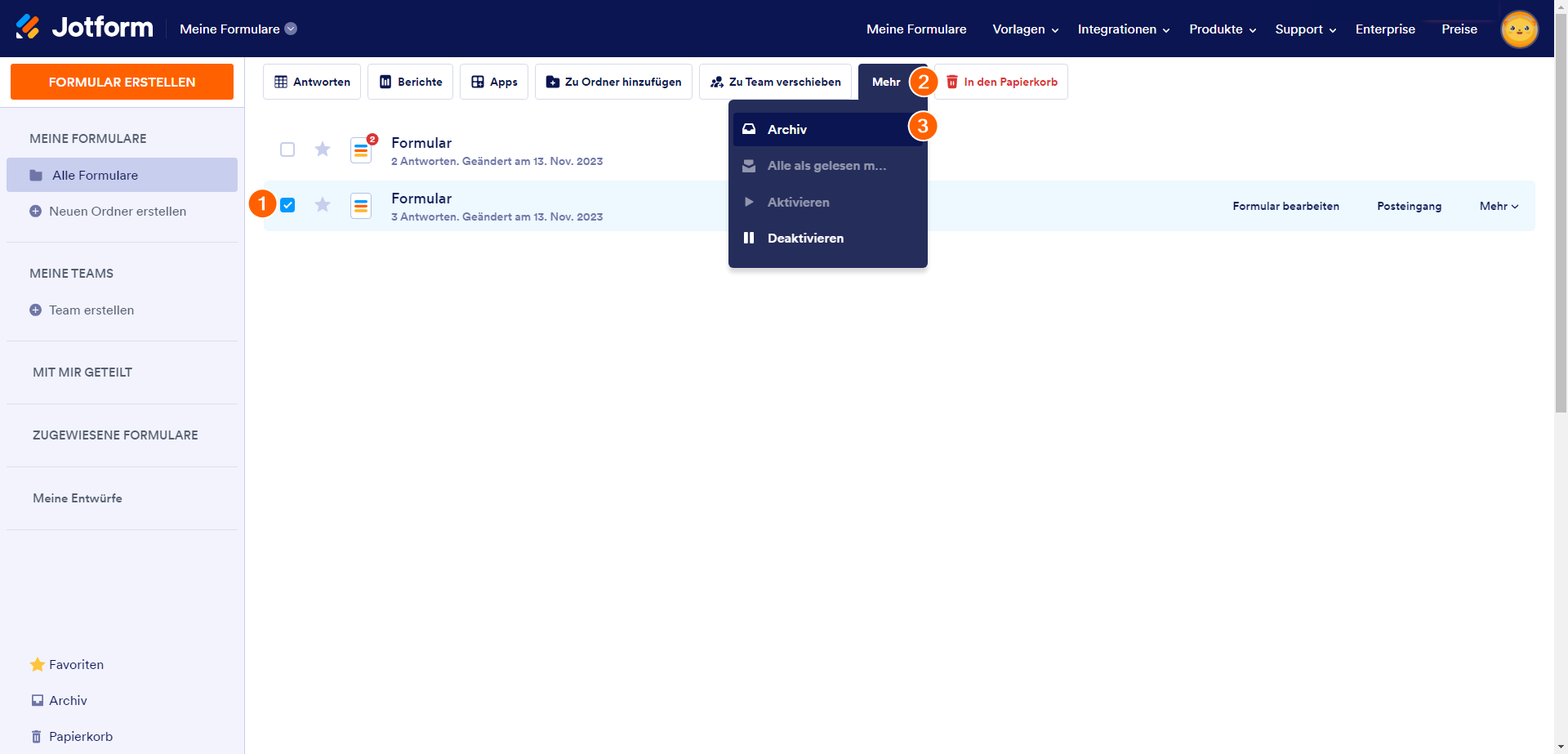The height and width of the screenshot is (754, 1568).
Task: Open the Formular title with 2 Antworten
Action: (421, 143)
